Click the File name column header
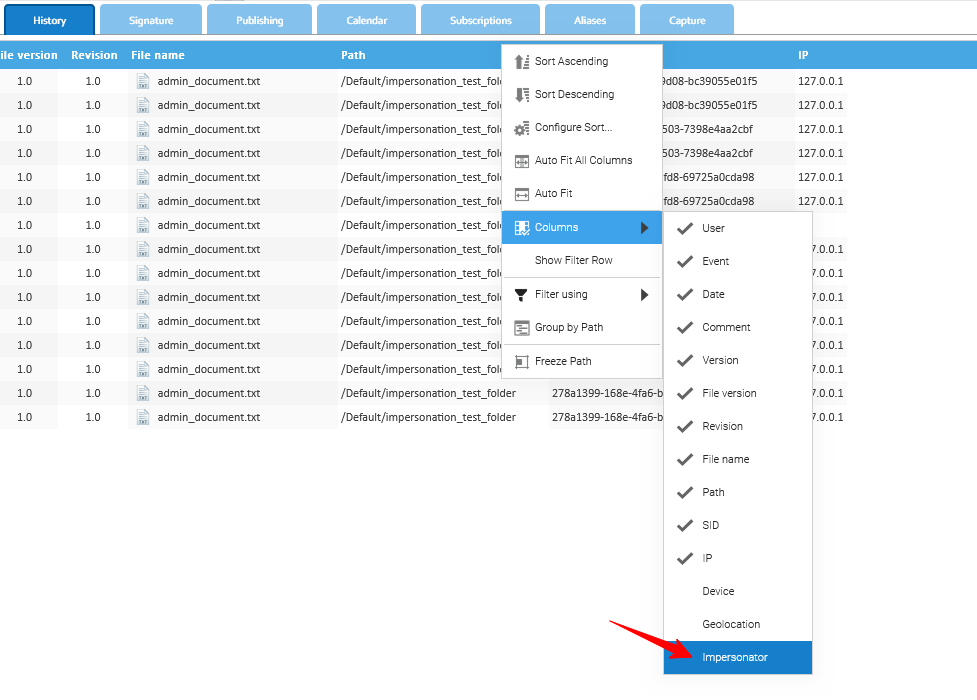 (158, 55)
